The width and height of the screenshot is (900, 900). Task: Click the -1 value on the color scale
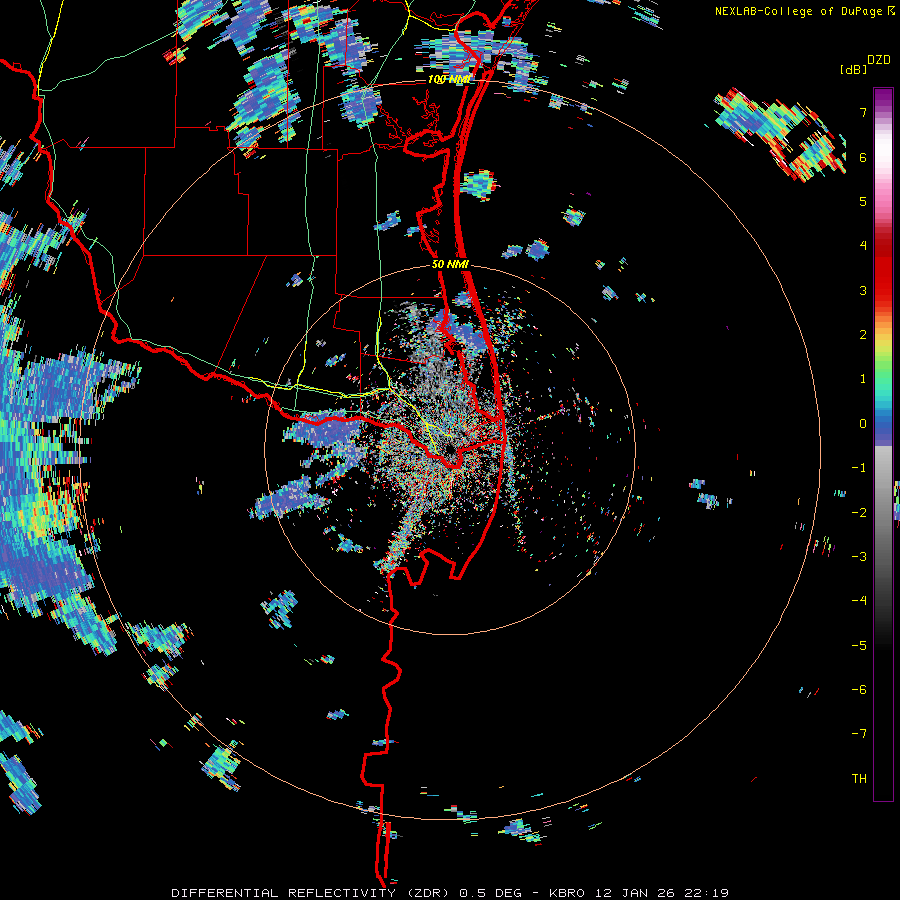859,468
